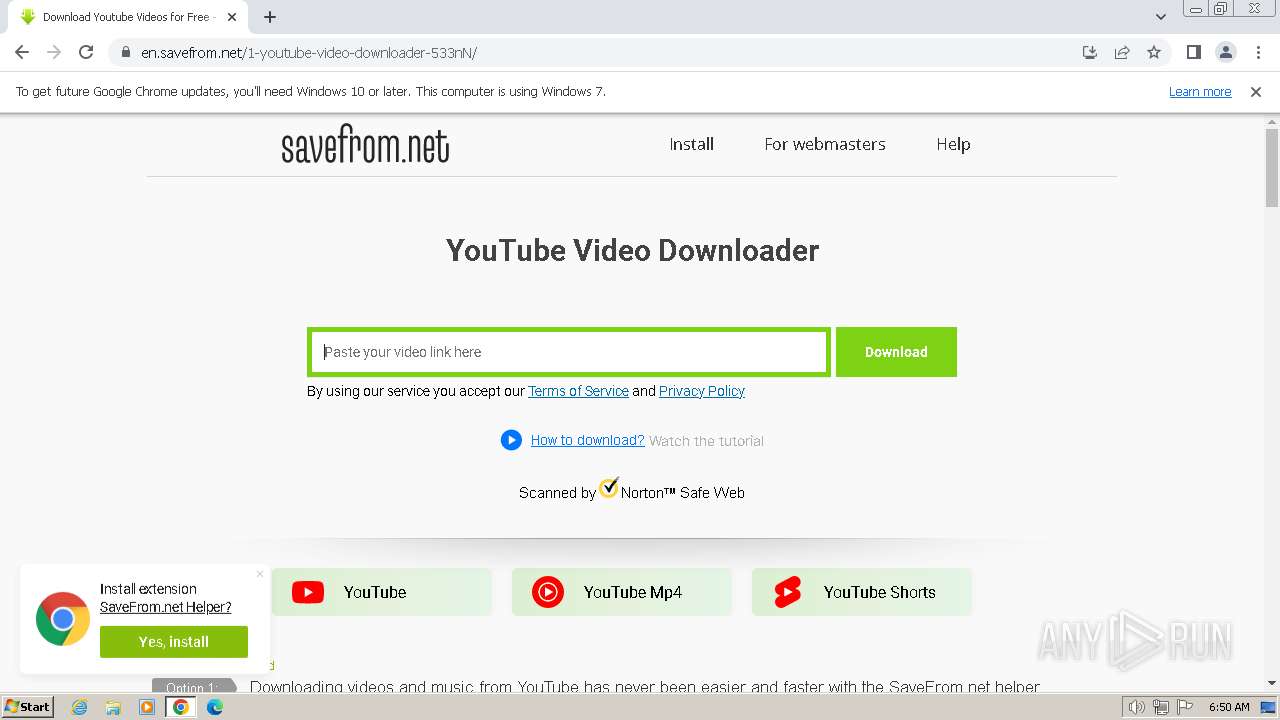Reload the page with the refresh icon

point(86,52)
